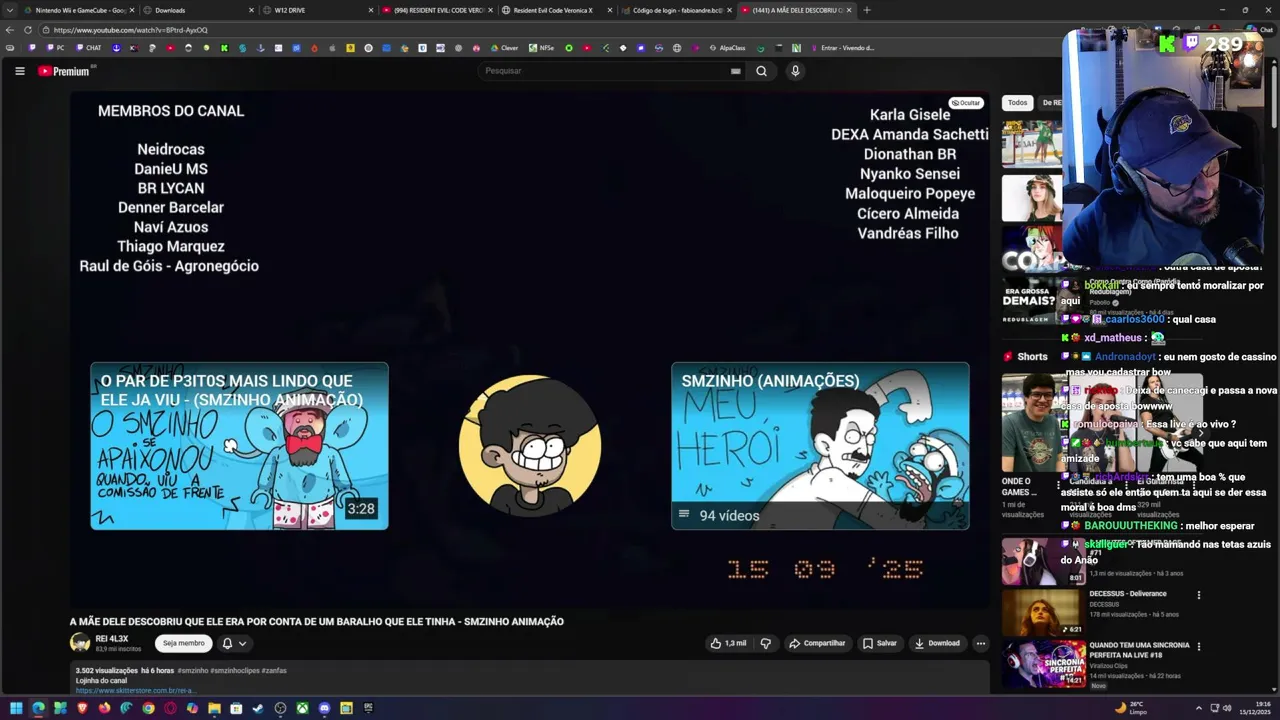Download the video via Download button
Screen dimensions: 1280x720
[x=937, y=643]
